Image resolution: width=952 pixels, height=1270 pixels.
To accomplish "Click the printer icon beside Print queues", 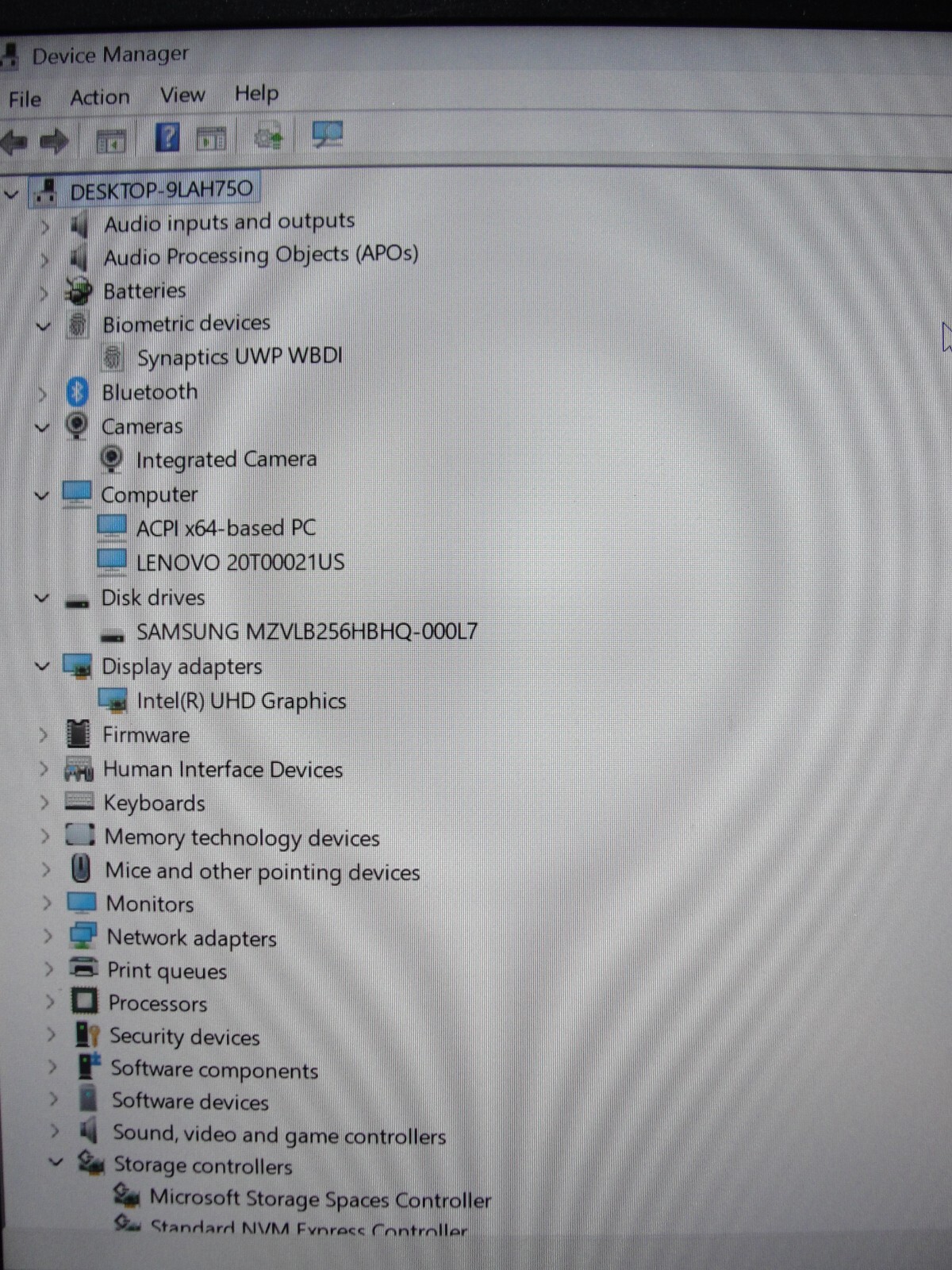I will 83,968.
